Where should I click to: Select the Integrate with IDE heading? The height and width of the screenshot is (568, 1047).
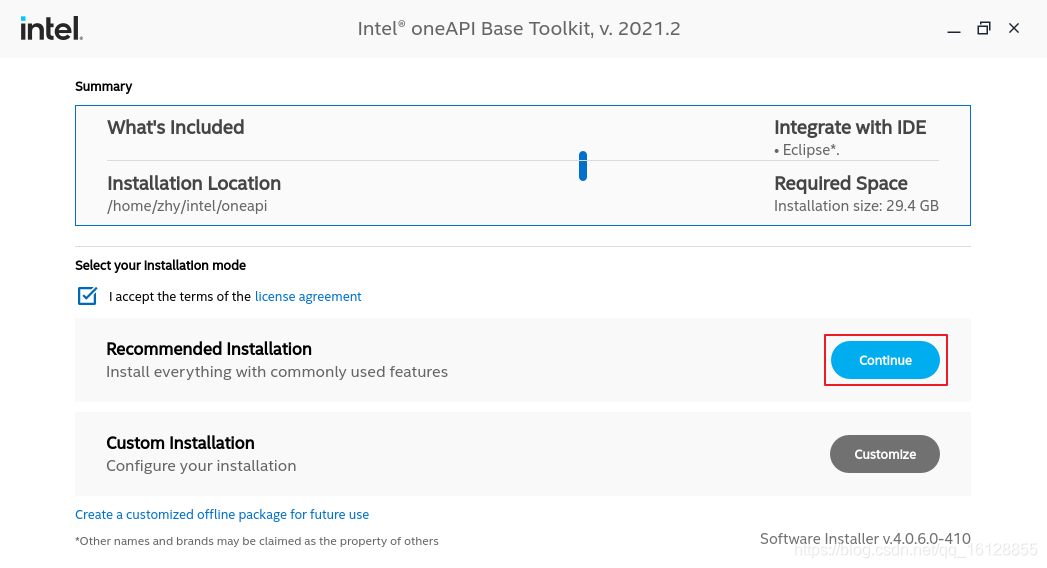(x=850, y=127)
